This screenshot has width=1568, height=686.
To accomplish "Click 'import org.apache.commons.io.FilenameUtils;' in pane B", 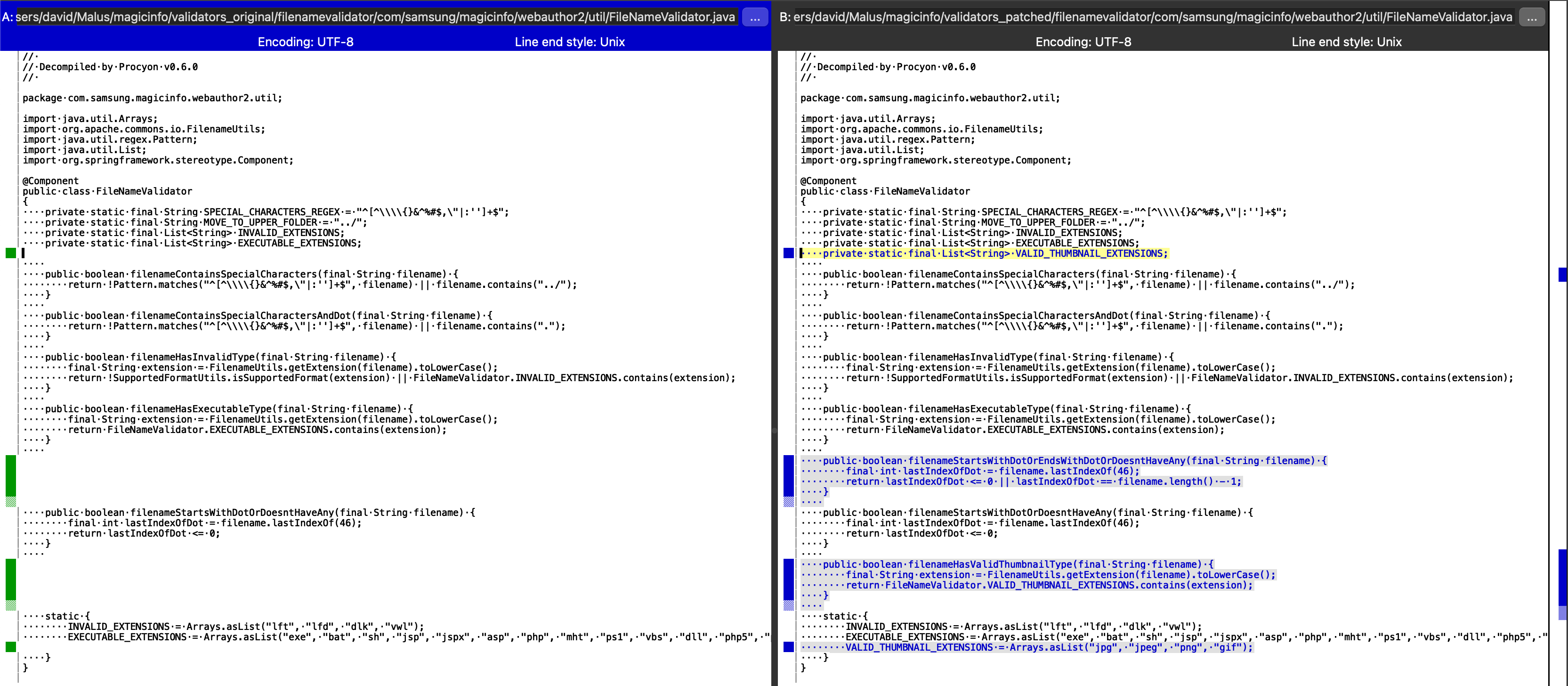I will 921,129.
